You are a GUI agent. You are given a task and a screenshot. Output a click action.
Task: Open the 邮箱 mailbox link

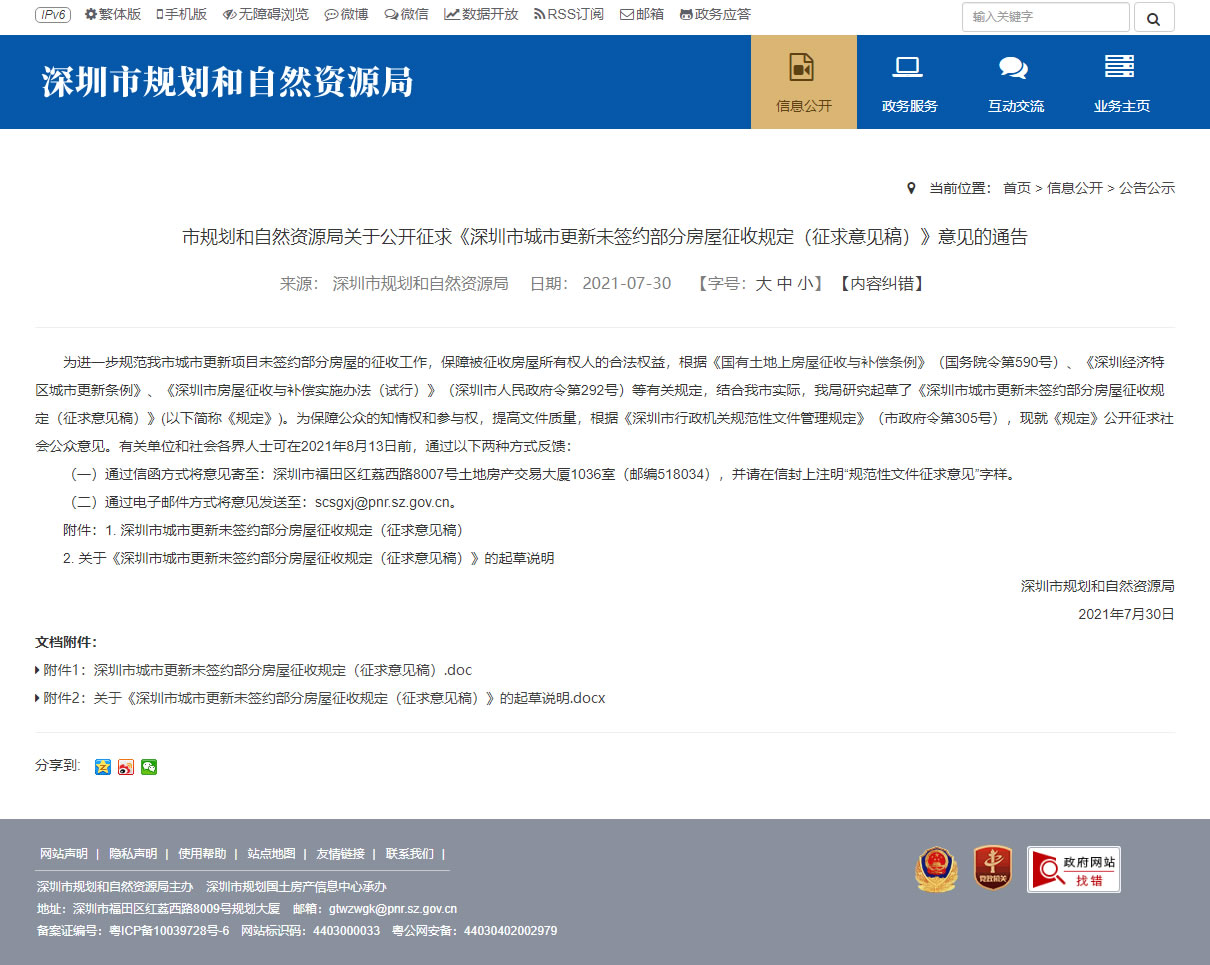click(x=641, y=14)
